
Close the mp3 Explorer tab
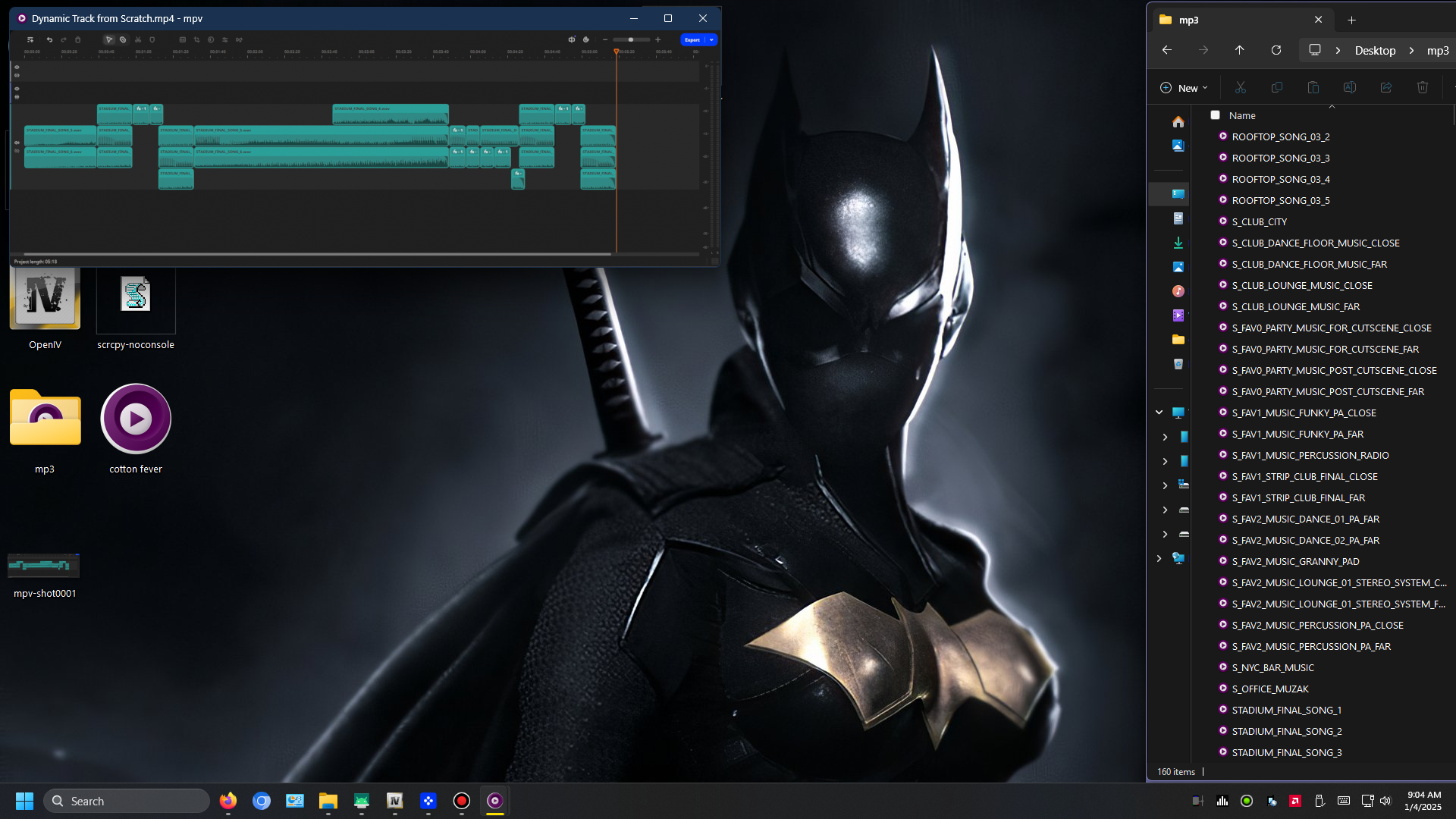click(1318, 20)
